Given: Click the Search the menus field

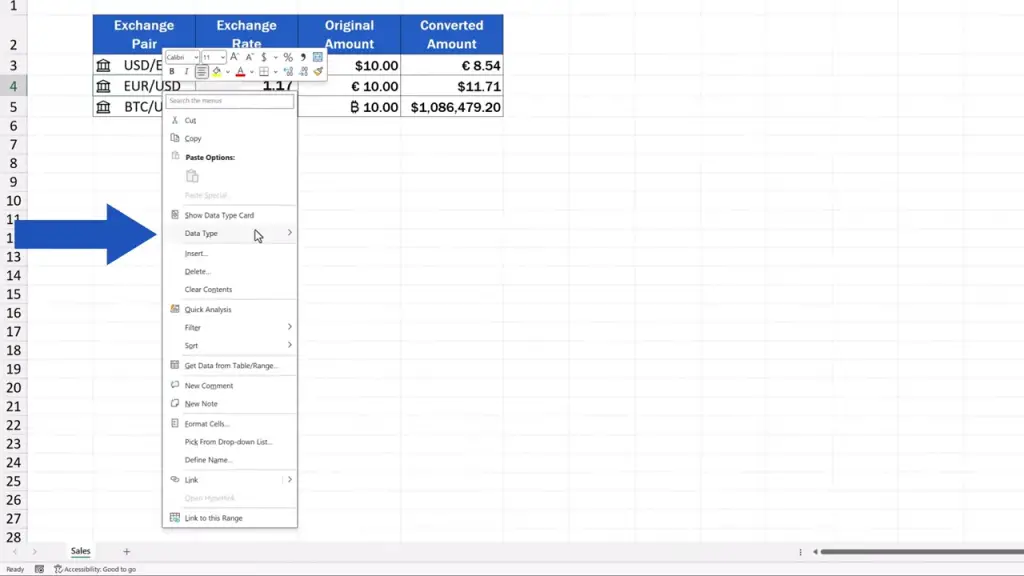Looking at the screenshot, I should pos(230,101).
